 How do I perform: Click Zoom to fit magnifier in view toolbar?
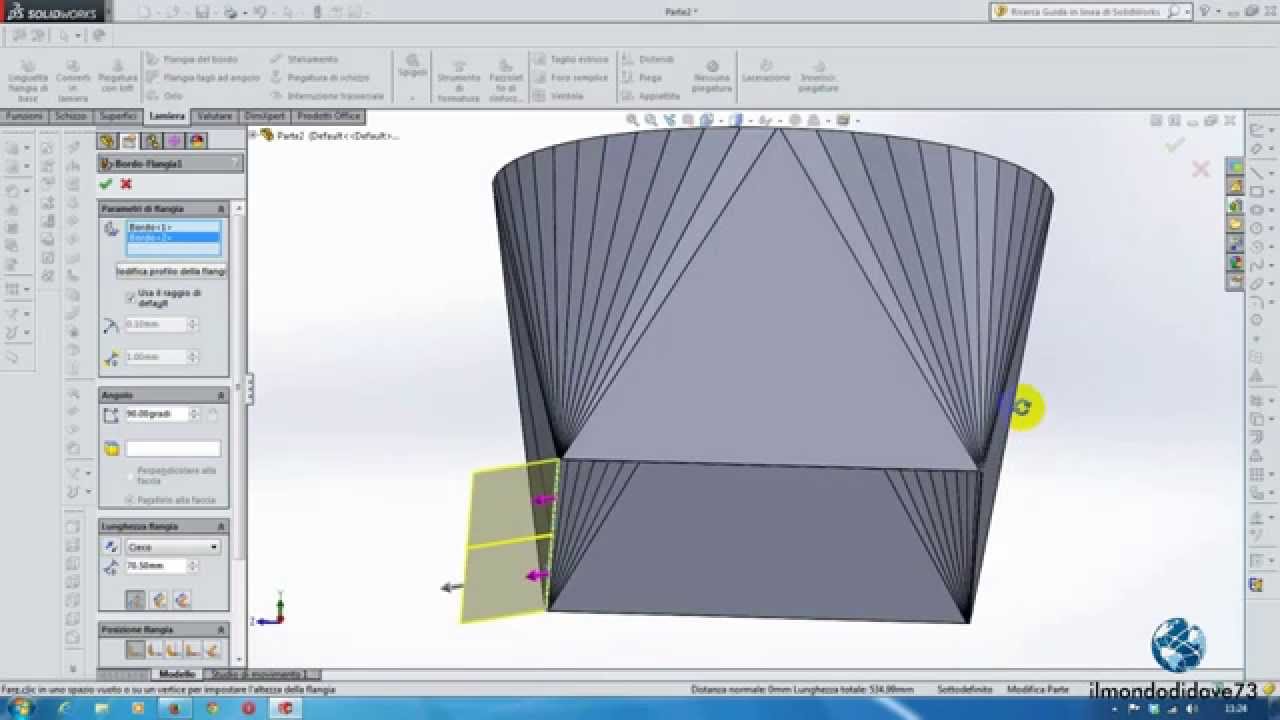(x=633, y=120)
